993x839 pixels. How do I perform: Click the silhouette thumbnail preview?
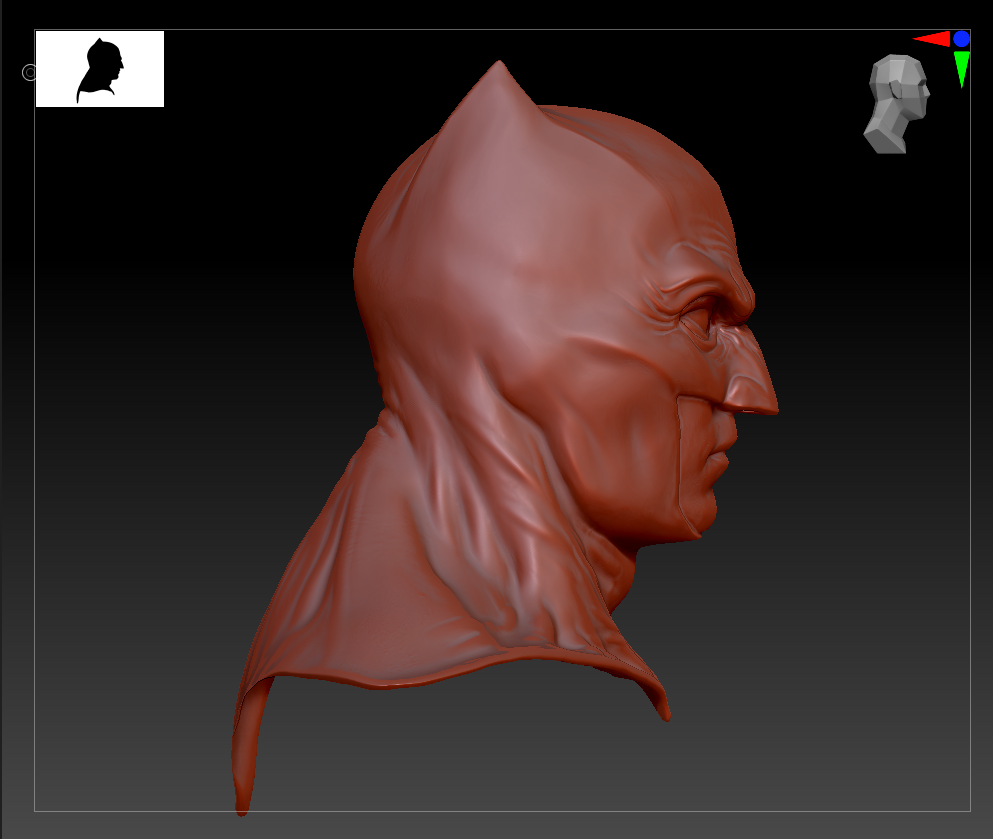(99, 68)
